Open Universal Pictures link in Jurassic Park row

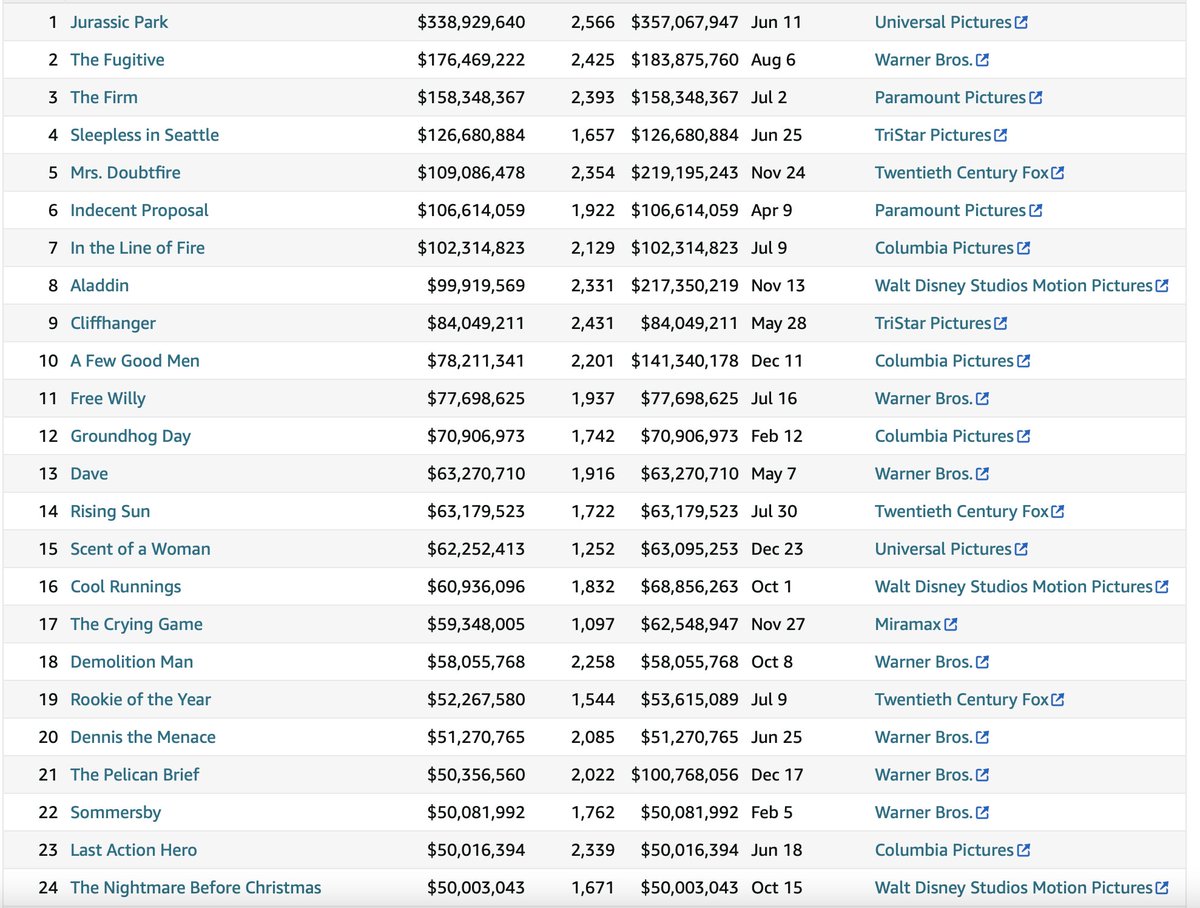[943, 22]
